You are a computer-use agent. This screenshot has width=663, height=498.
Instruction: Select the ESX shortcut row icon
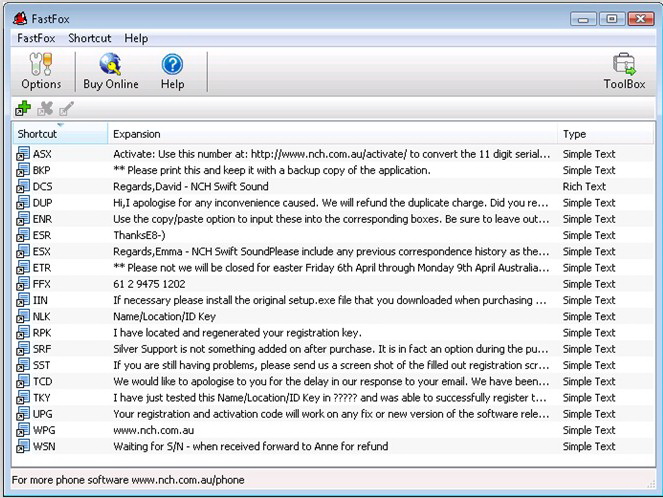[x=23, y=252]
